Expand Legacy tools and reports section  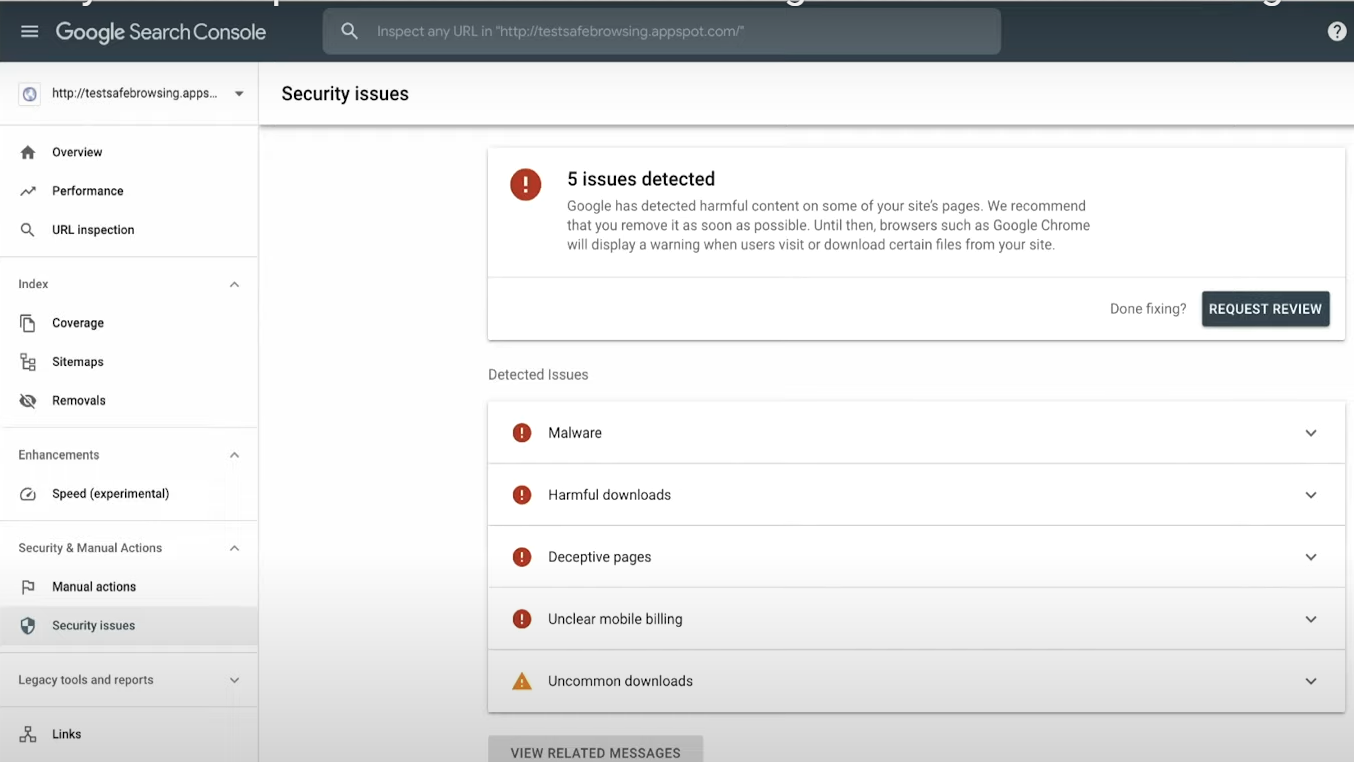pyautogui.click(x=234, y=680)
